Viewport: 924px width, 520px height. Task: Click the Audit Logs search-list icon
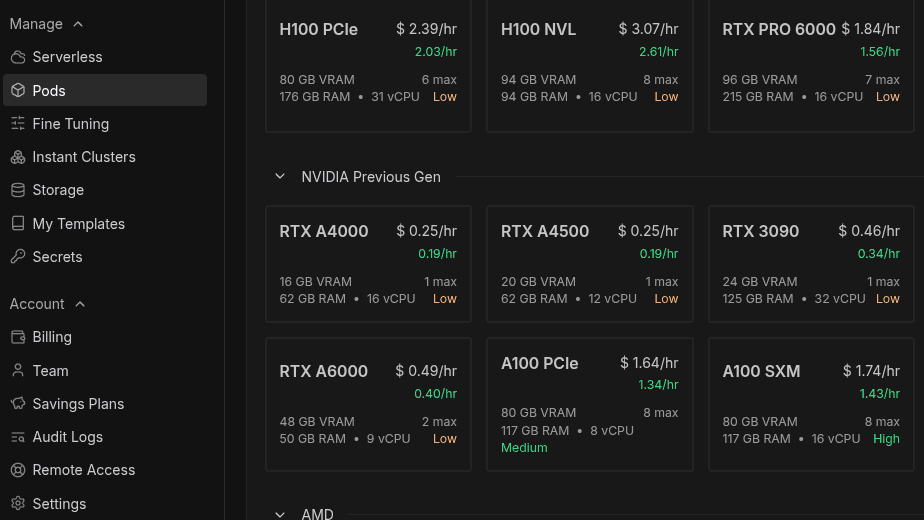18,437
